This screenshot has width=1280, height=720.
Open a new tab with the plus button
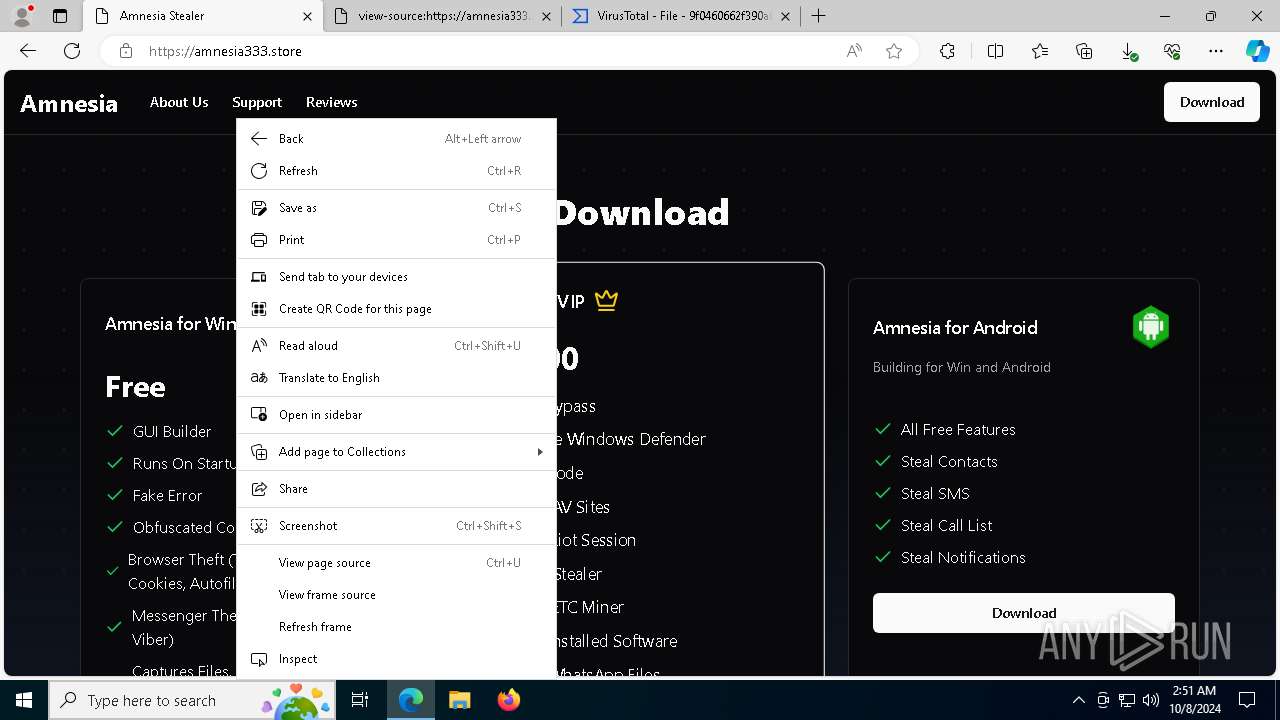[x=819, y=16]
